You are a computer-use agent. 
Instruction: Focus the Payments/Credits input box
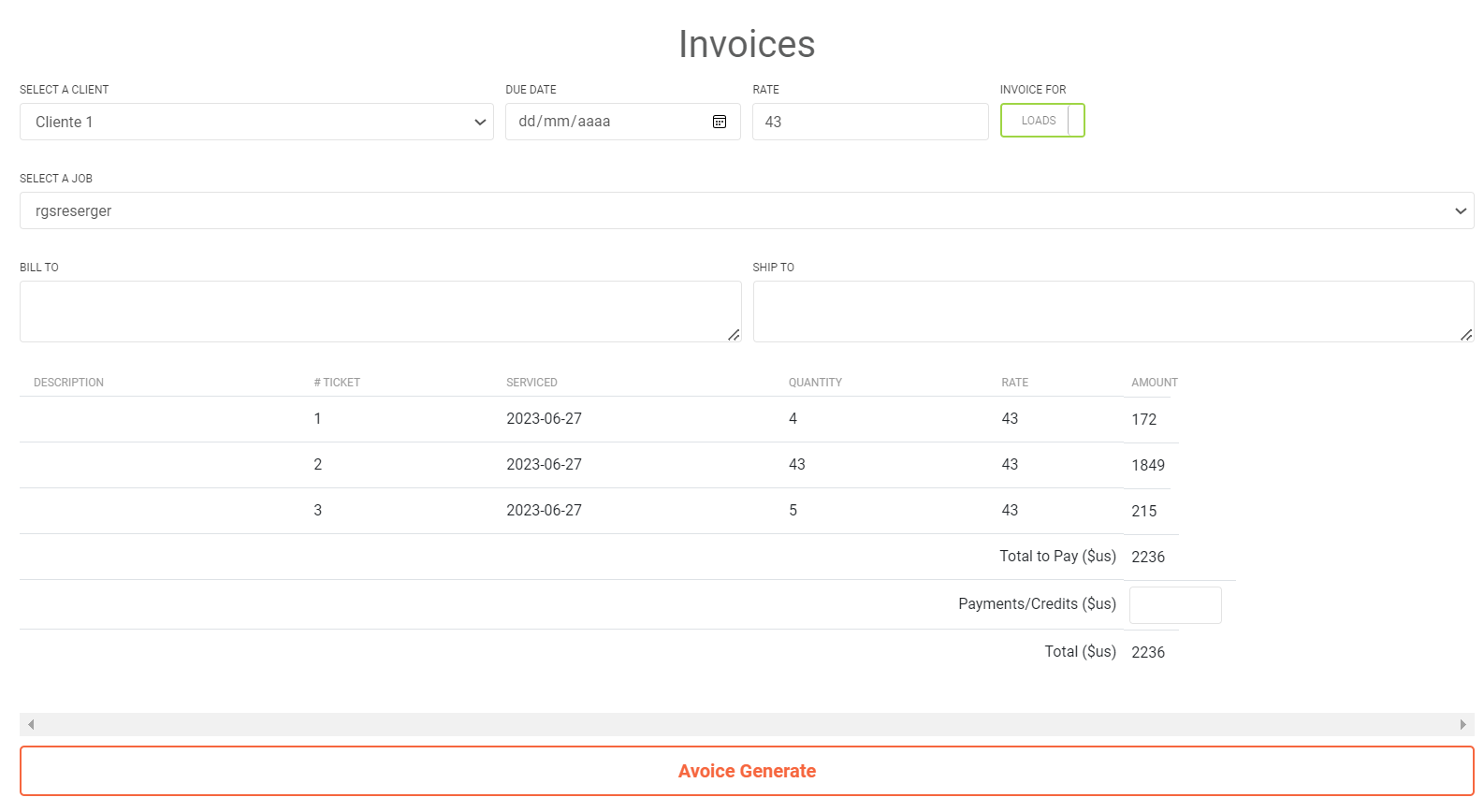pyautogui.click(x=1175, y=605)
